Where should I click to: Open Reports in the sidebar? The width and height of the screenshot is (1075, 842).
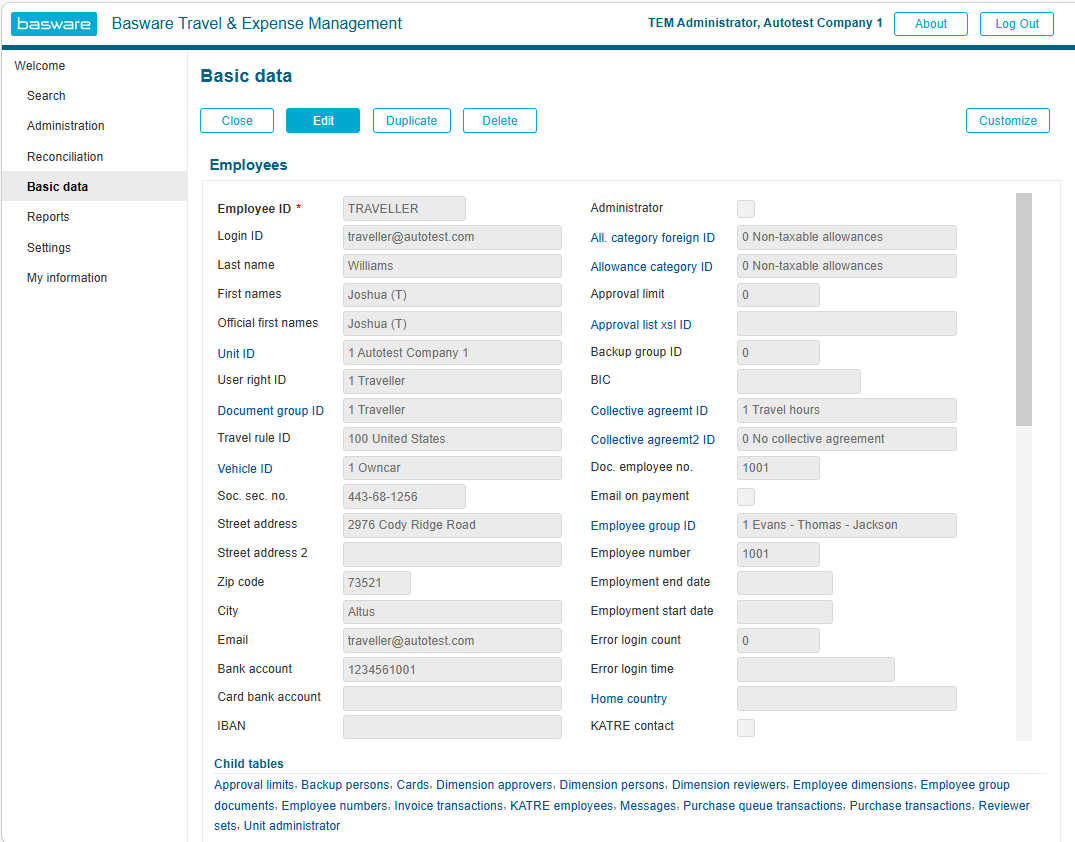coord(48,217)
